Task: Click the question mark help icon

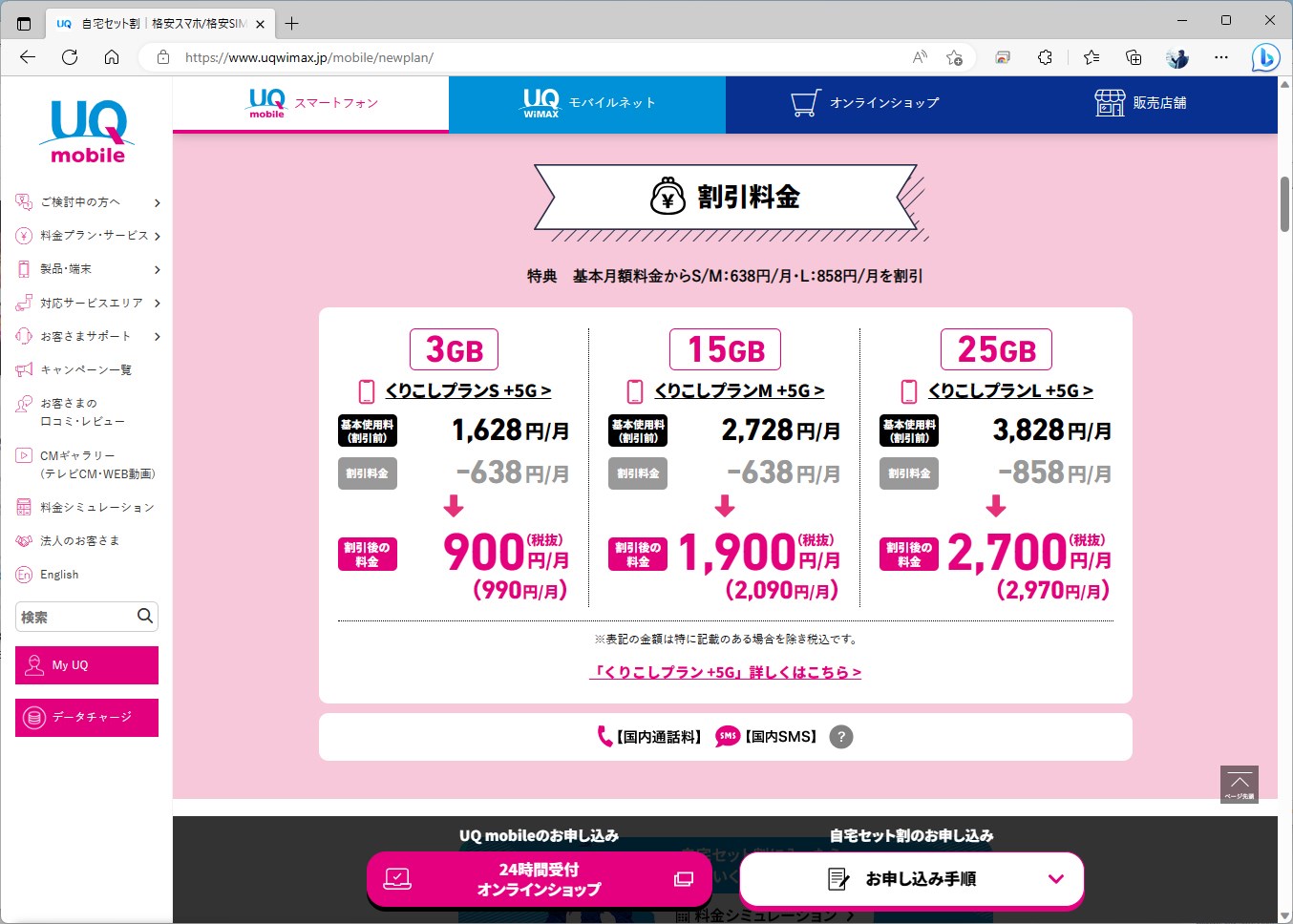Action: (x=840, y=736)
